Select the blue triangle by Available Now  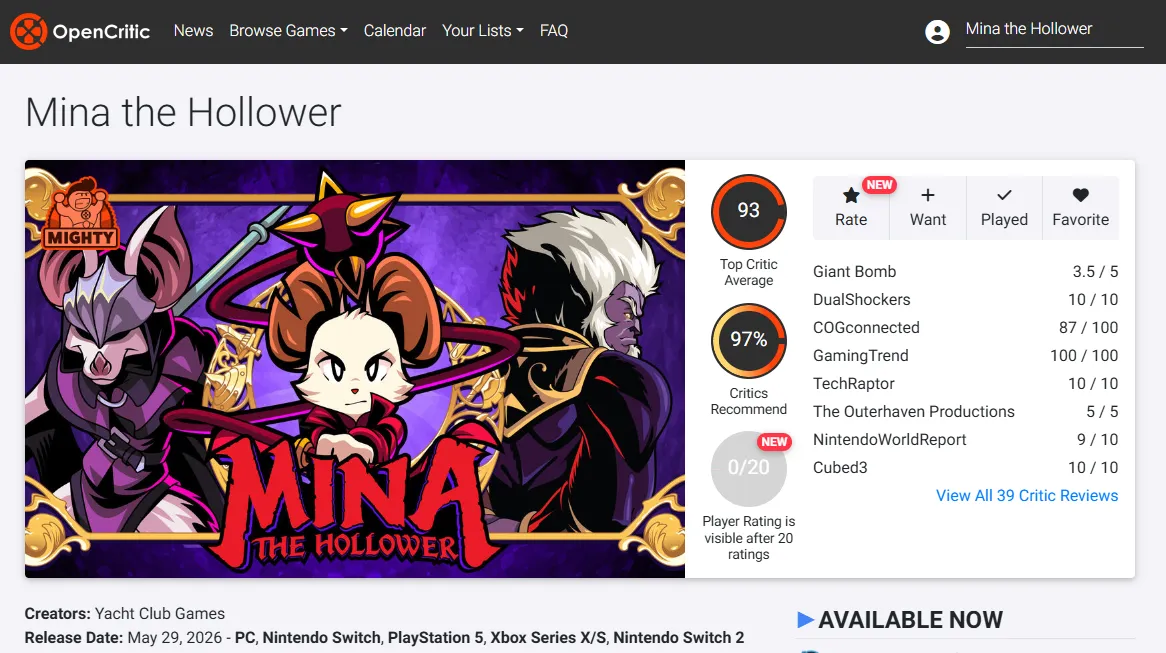[805, 620]
